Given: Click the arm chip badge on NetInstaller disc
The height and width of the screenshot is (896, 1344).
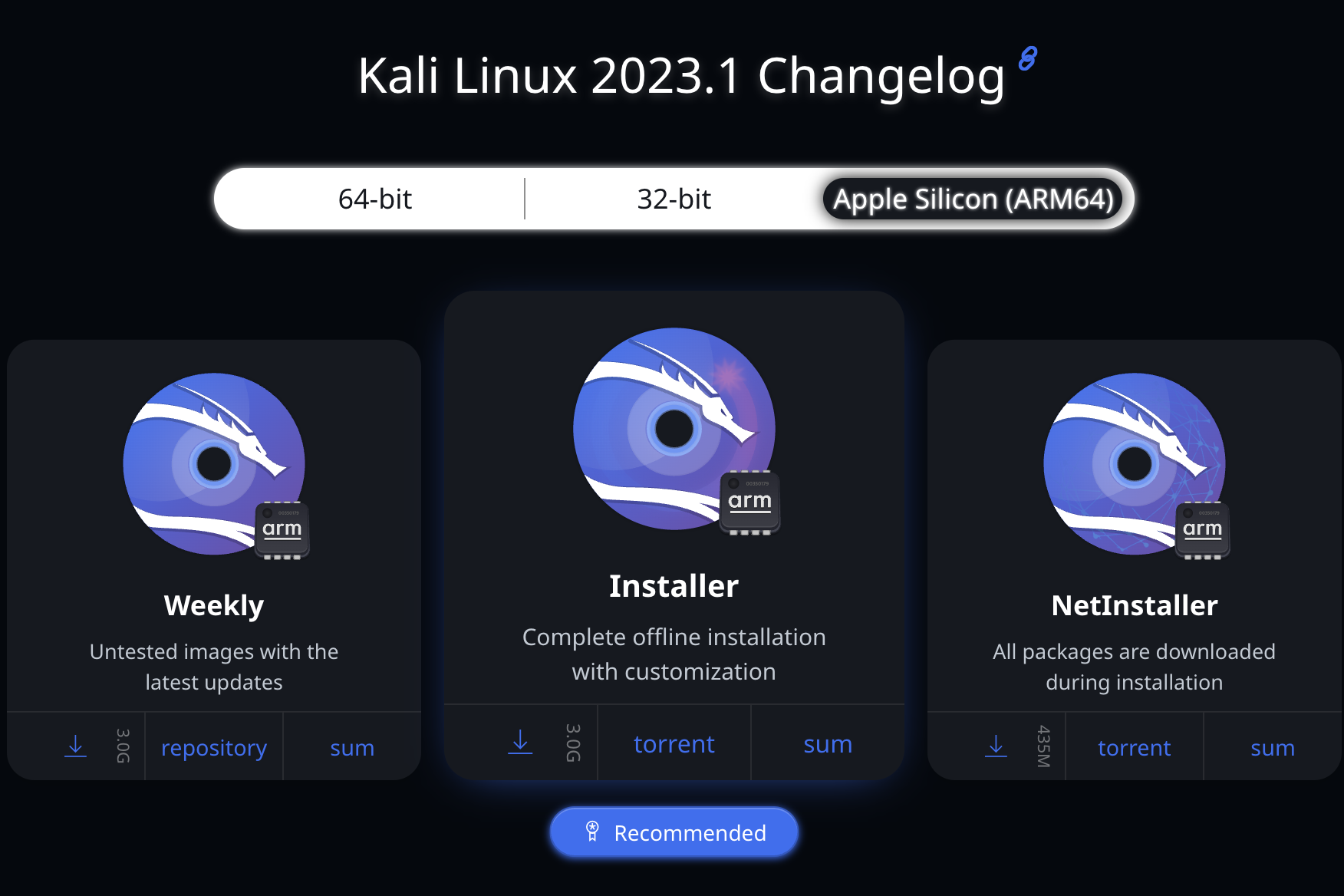Looking at the screenshot, I should (1203, 530).
